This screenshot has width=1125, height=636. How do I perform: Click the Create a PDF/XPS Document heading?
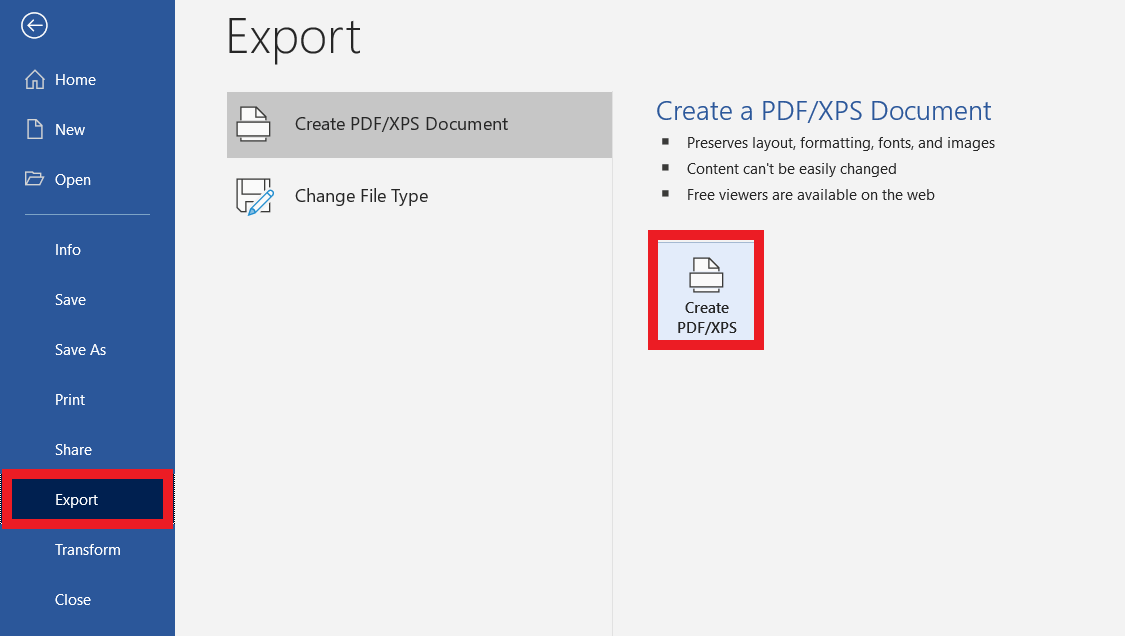click(824, 111)
